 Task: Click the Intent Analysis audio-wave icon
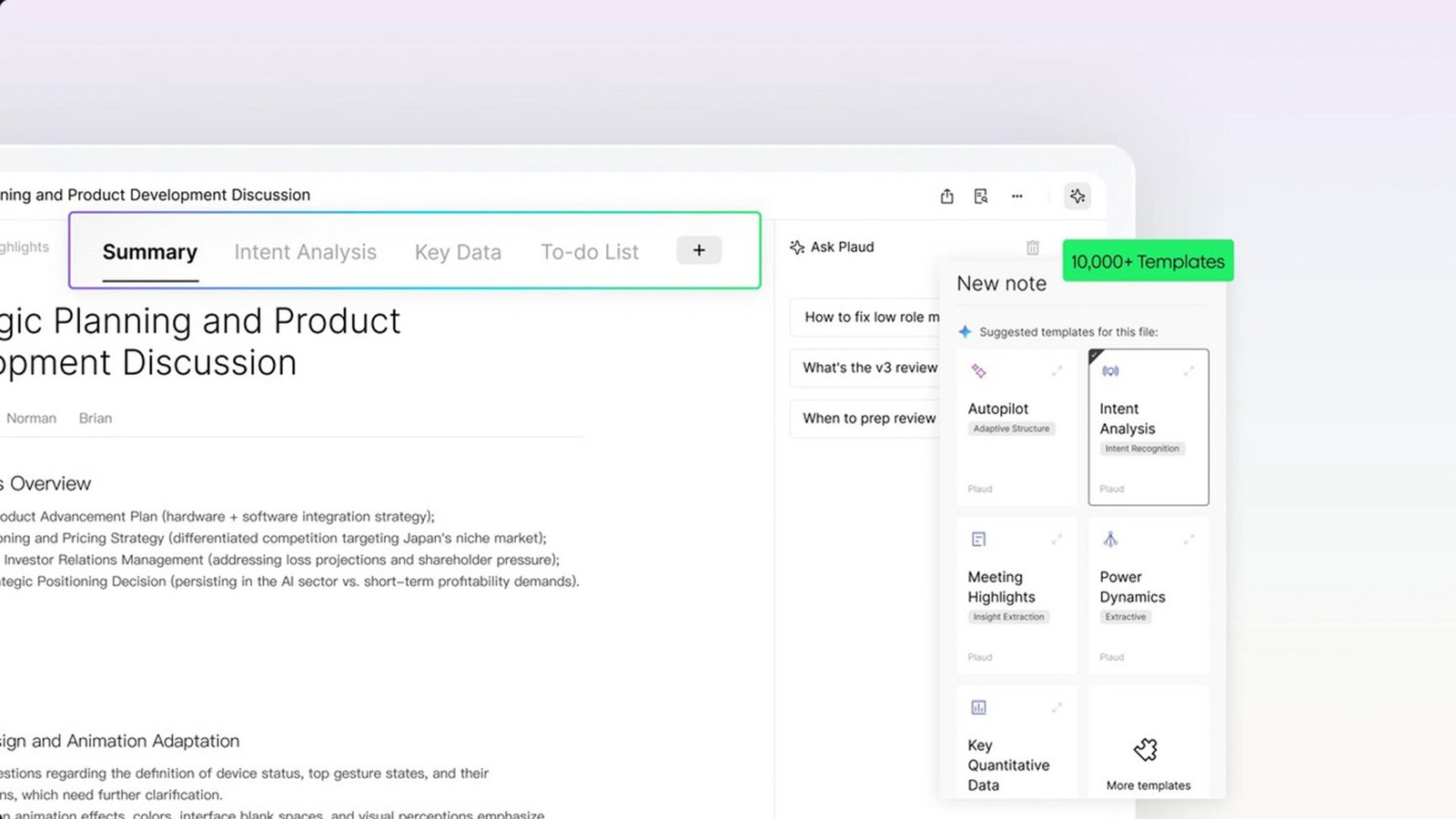coord(1110,370)
